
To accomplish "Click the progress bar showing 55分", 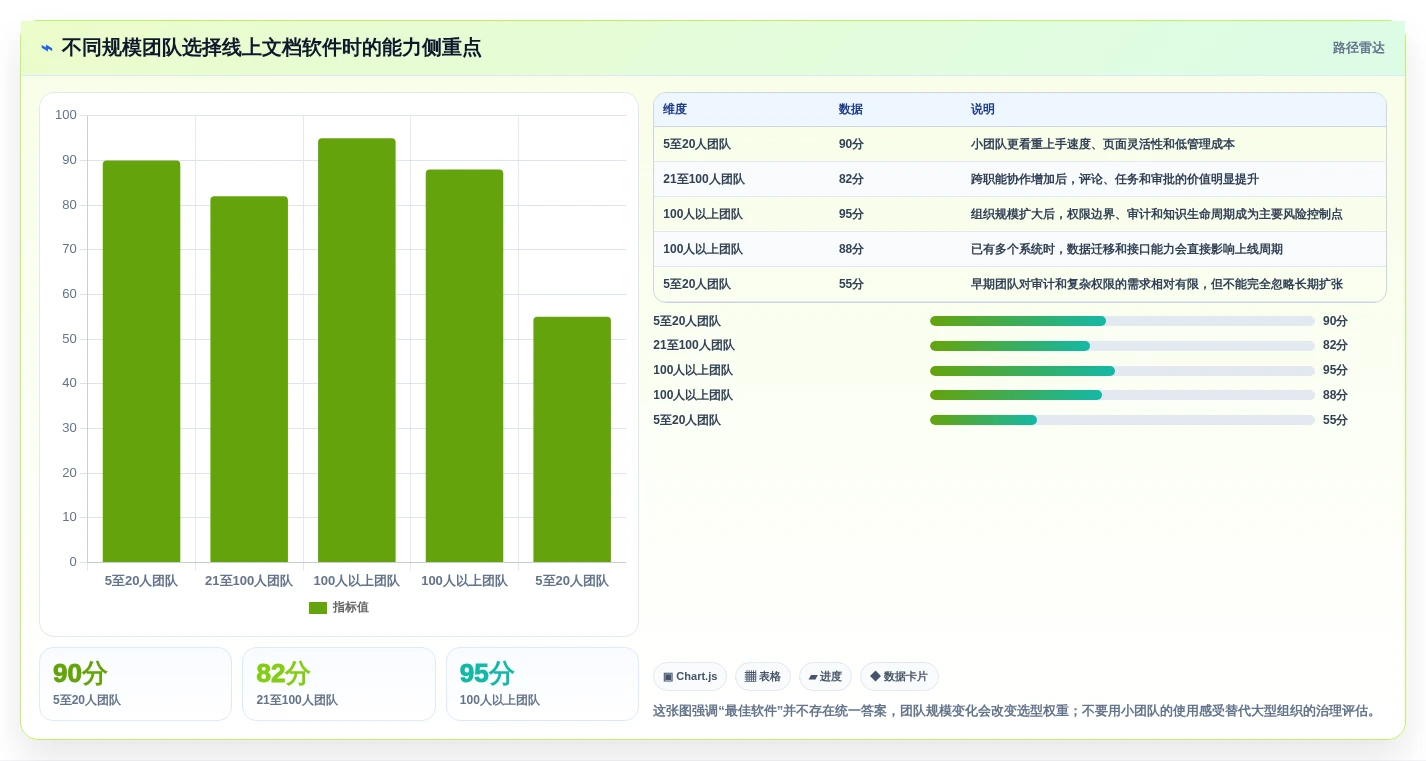I will 1122,420.
